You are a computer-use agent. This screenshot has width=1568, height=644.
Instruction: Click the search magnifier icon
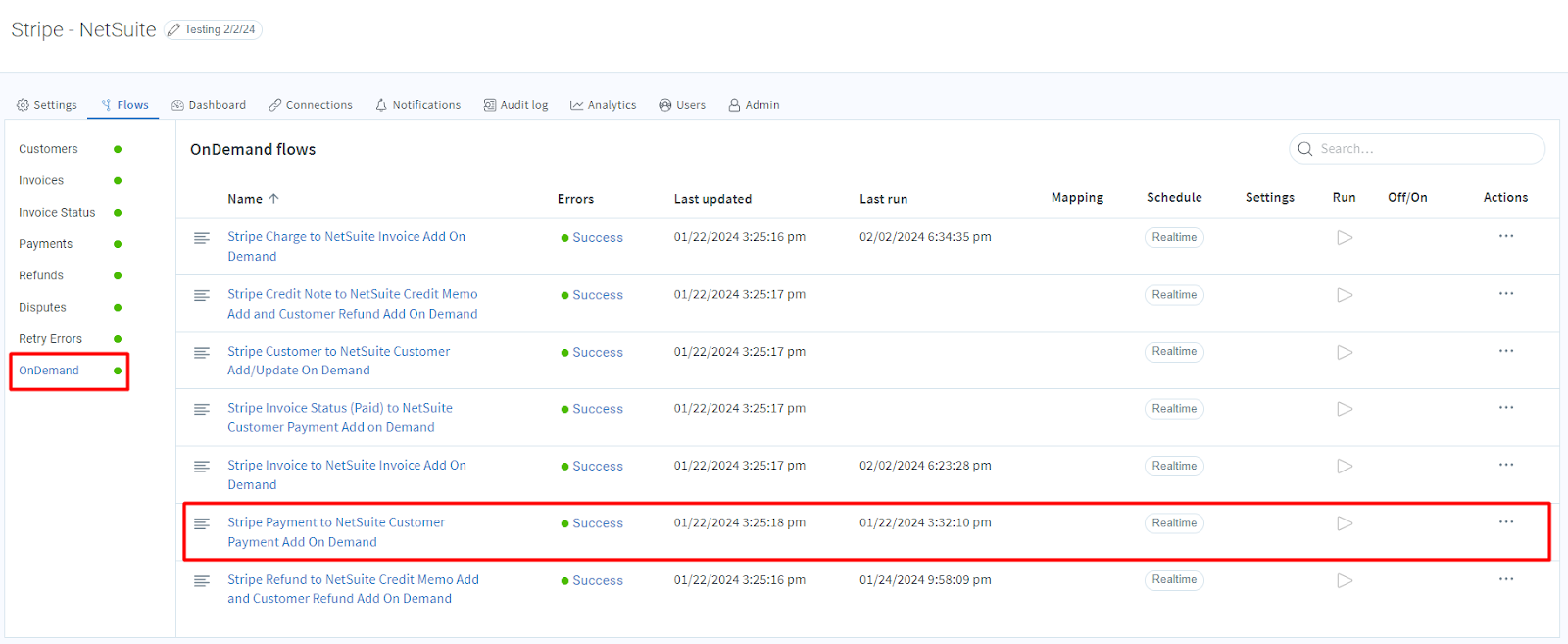tap(1305, 149)
